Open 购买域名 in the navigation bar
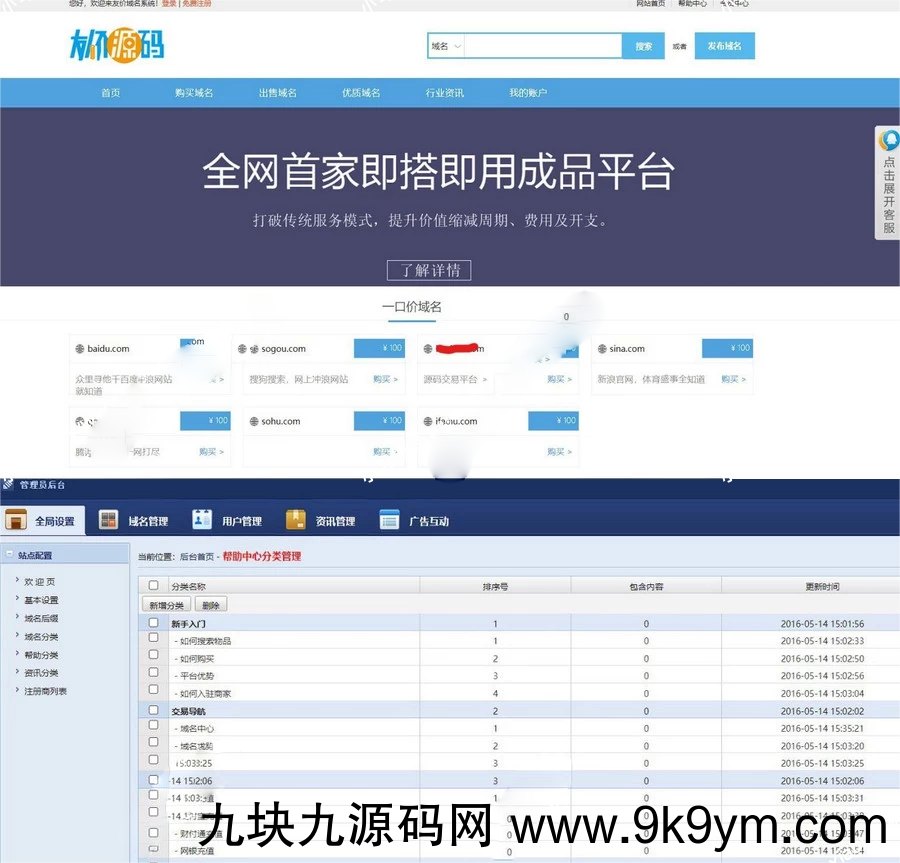Image resolution: width=900 pixels, height=863 pixels. 194,93
